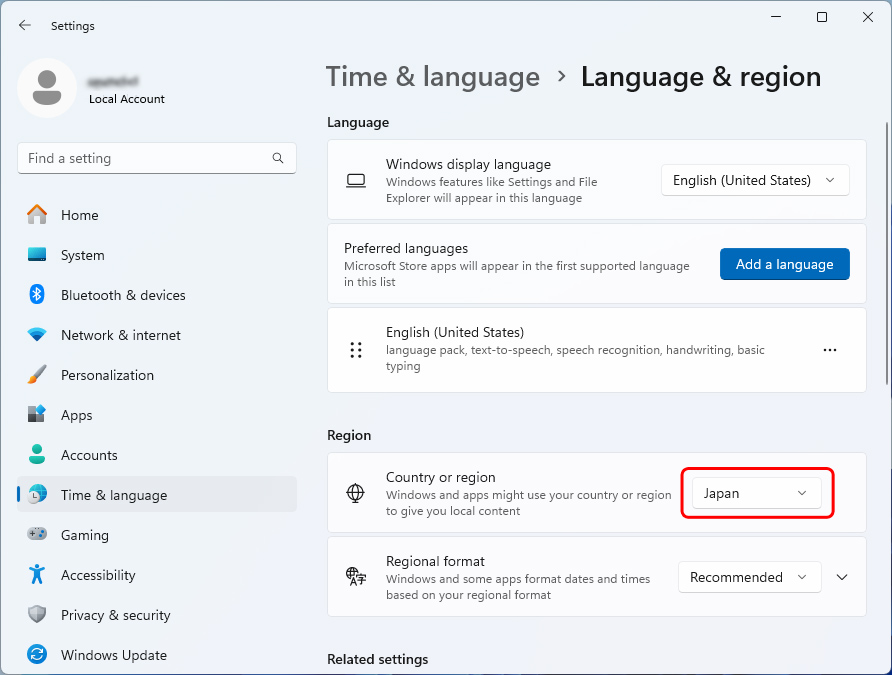
Task: Open Personalization settings
Action: click(157, 375)
